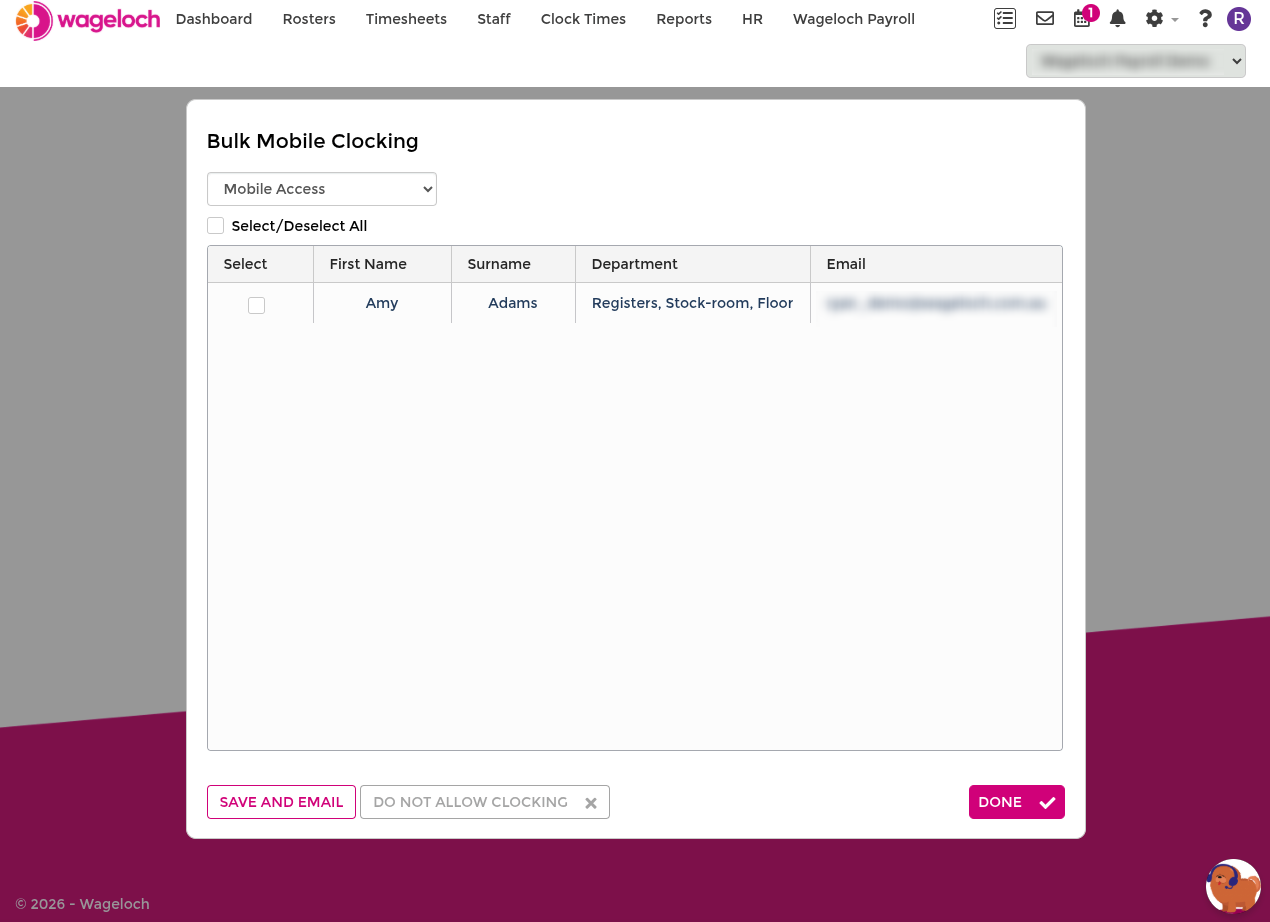Open the Rosters menu
This screenshot has width=1270, height=922.
309,19
